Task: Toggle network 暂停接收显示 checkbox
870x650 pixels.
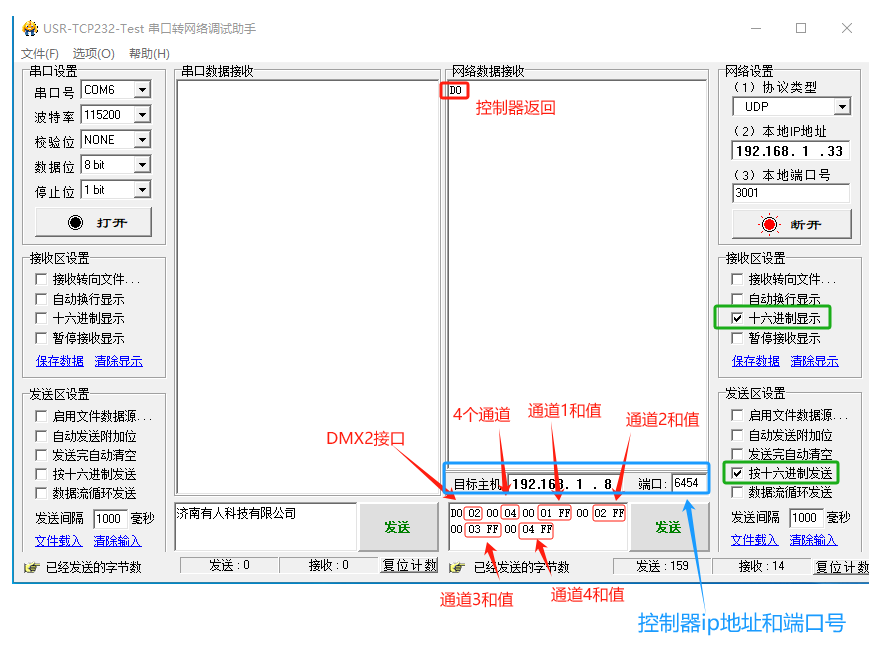Action: tap(737, 337)
